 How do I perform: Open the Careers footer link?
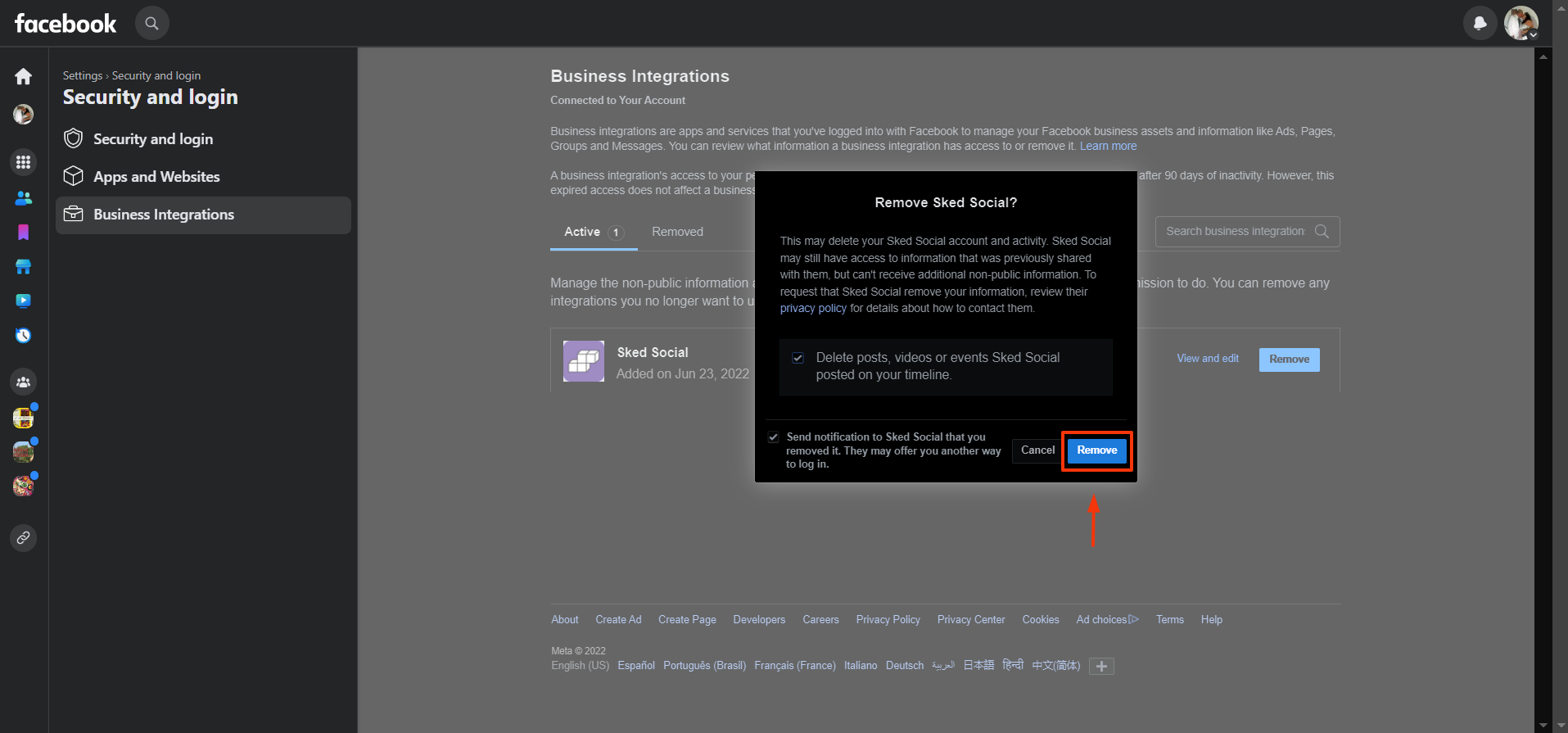click(820, 620)
